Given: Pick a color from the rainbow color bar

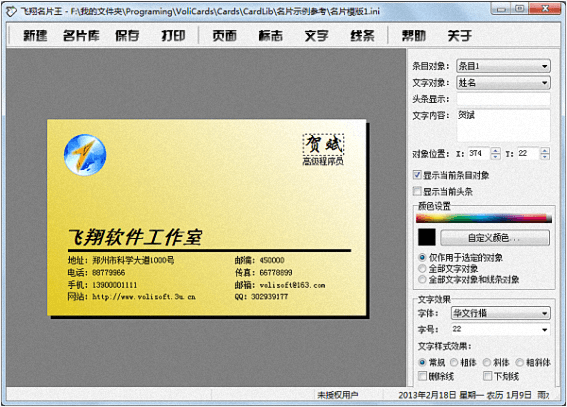Looking at the screenshot, I should click(x=484, y=218).
